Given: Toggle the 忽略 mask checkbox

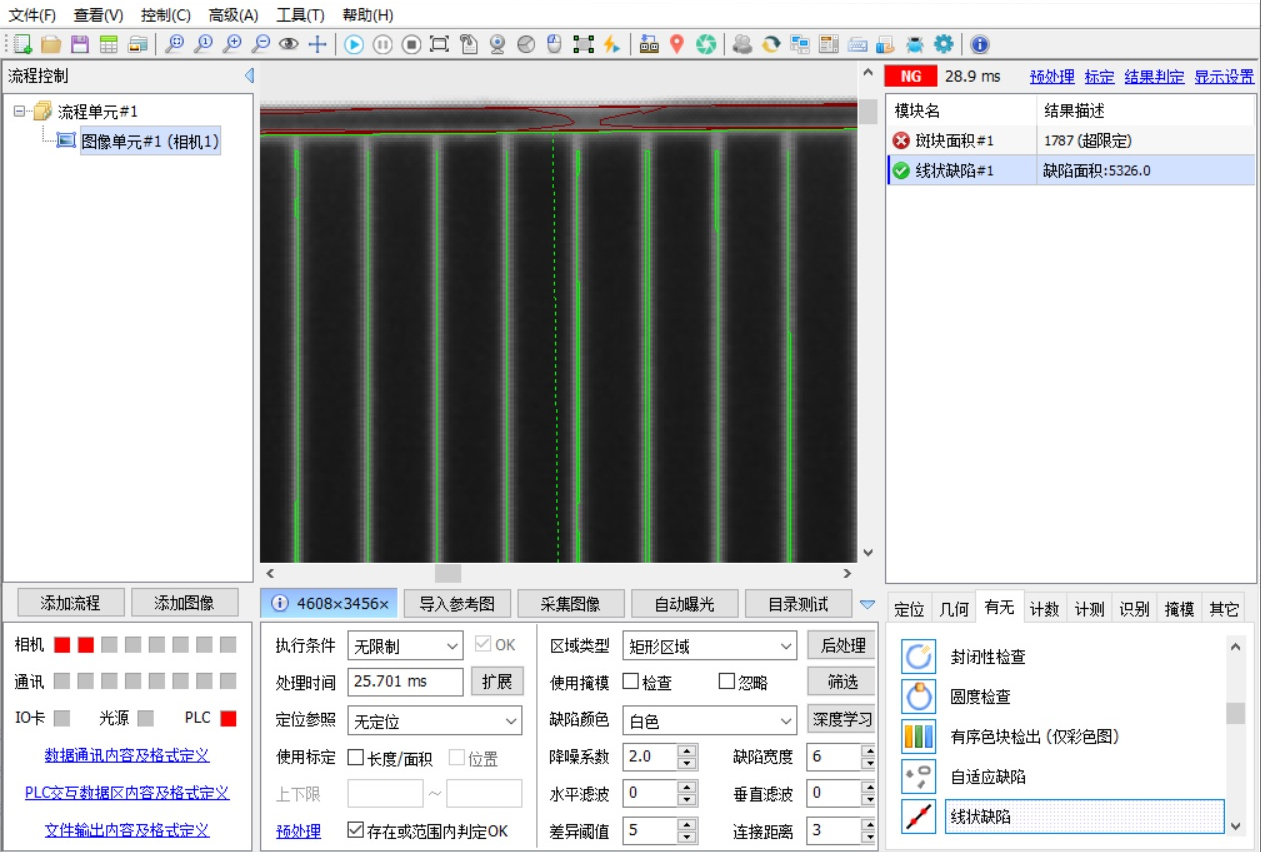Looking at the screenshot, I should coord(727,681).
